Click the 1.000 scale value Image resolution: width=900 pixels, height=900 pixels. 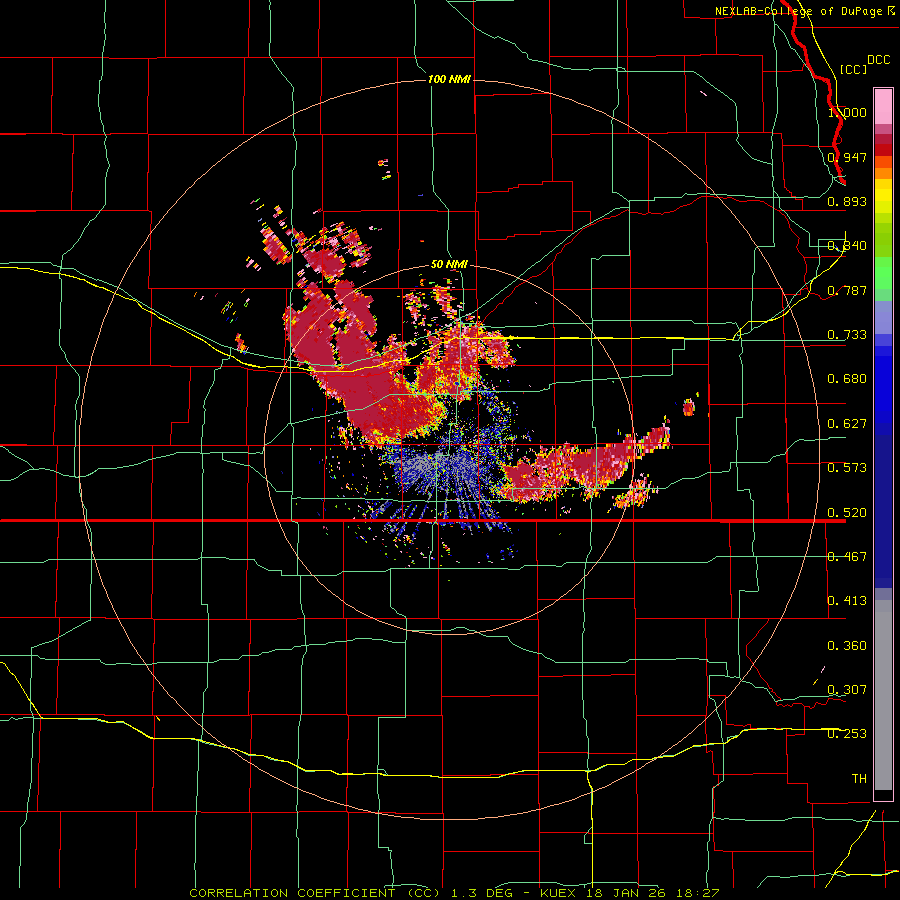tap(847, 112)
